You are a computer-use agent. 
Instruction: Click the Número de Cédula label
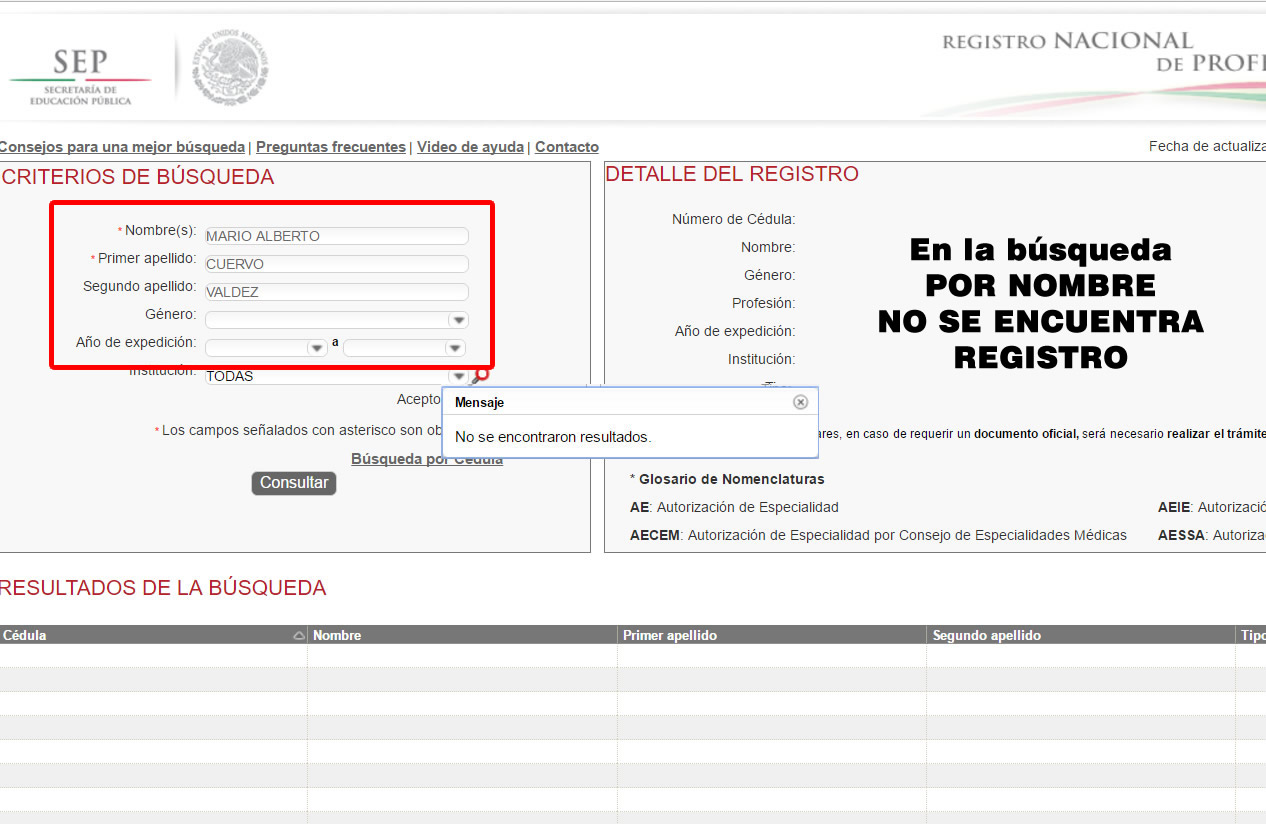(734, 219)
